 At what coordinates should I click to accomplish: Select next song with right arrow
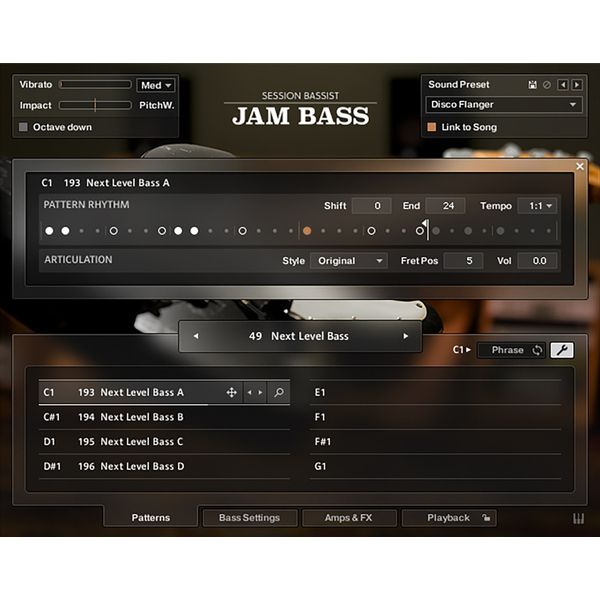coord(406,336)
